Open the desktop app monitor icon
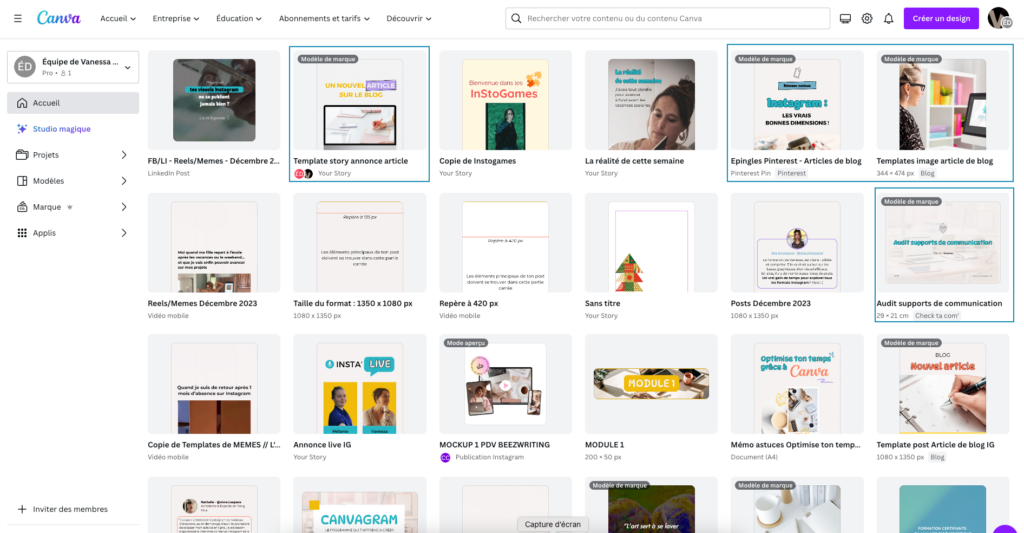 point(845,18)
